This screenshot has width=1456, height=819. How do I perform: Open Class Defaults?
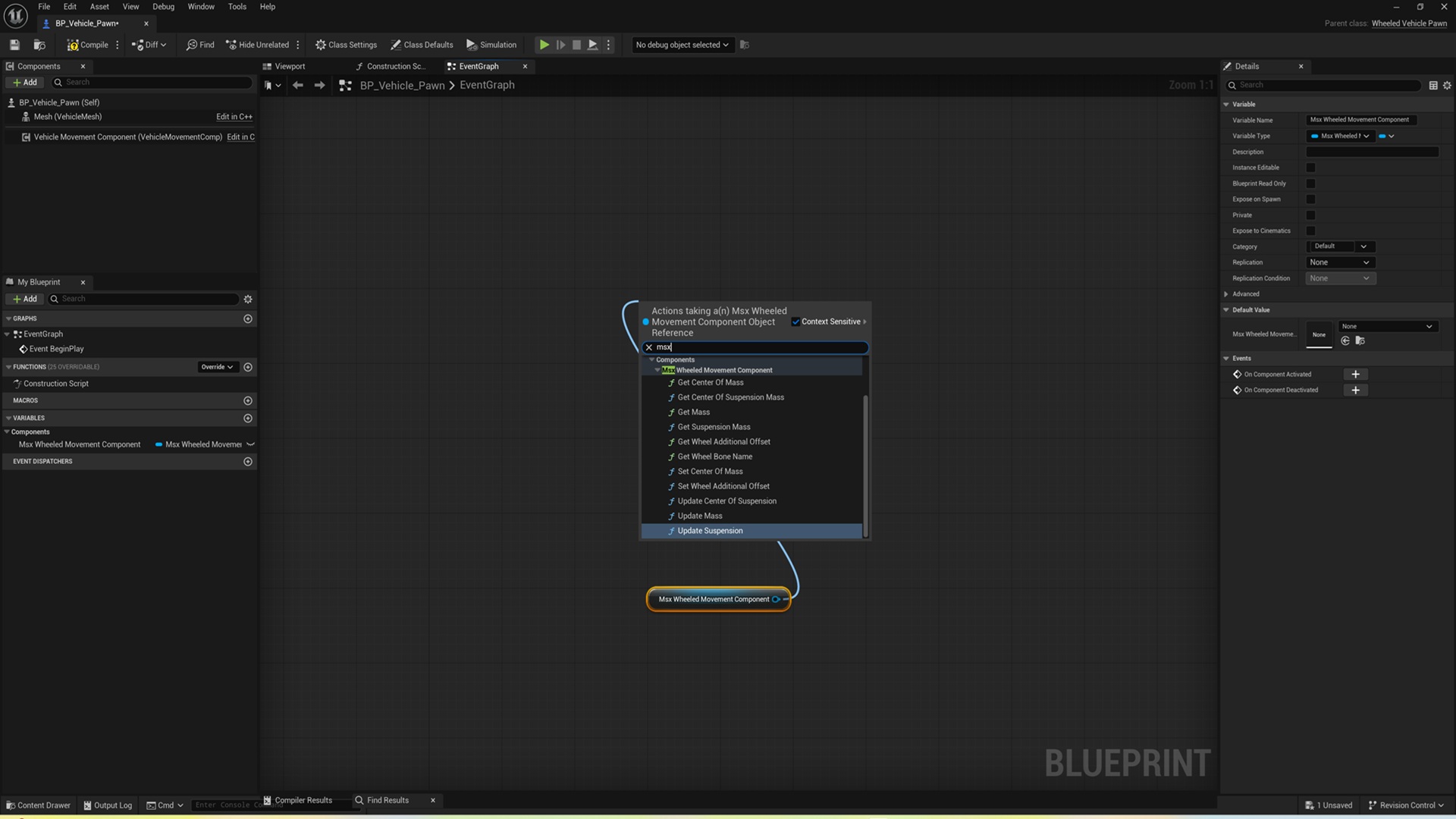pyautogui.click(x=422, y=45)
